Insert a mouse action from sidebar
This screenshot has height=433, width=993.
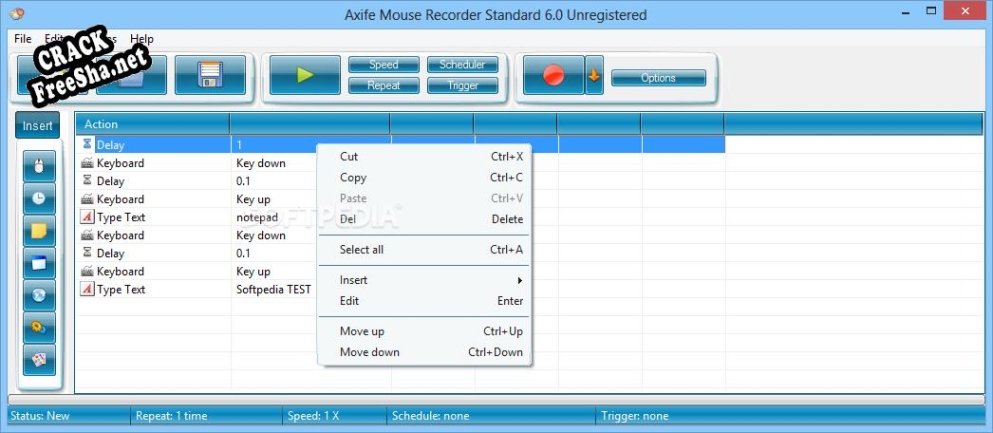39,166
